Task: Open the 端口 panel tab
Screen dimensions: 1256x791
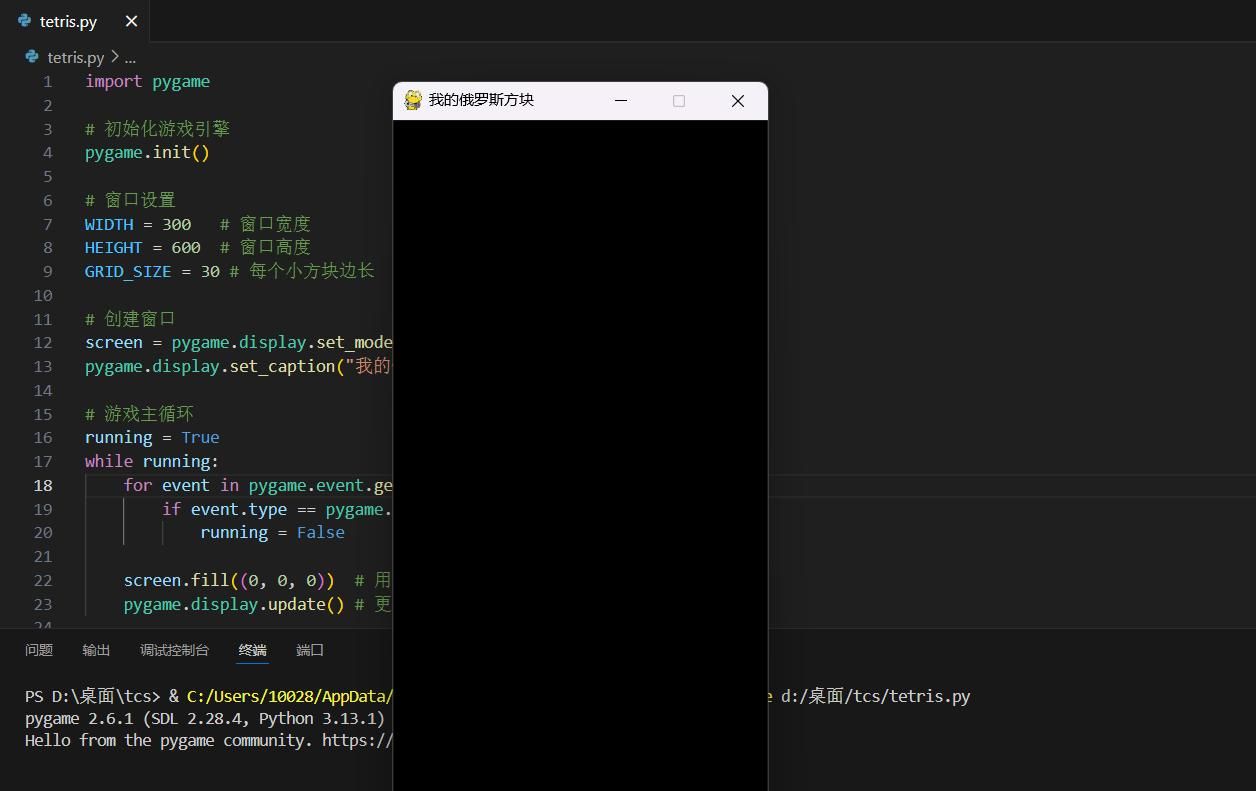Action: click(x=309, y=650)
